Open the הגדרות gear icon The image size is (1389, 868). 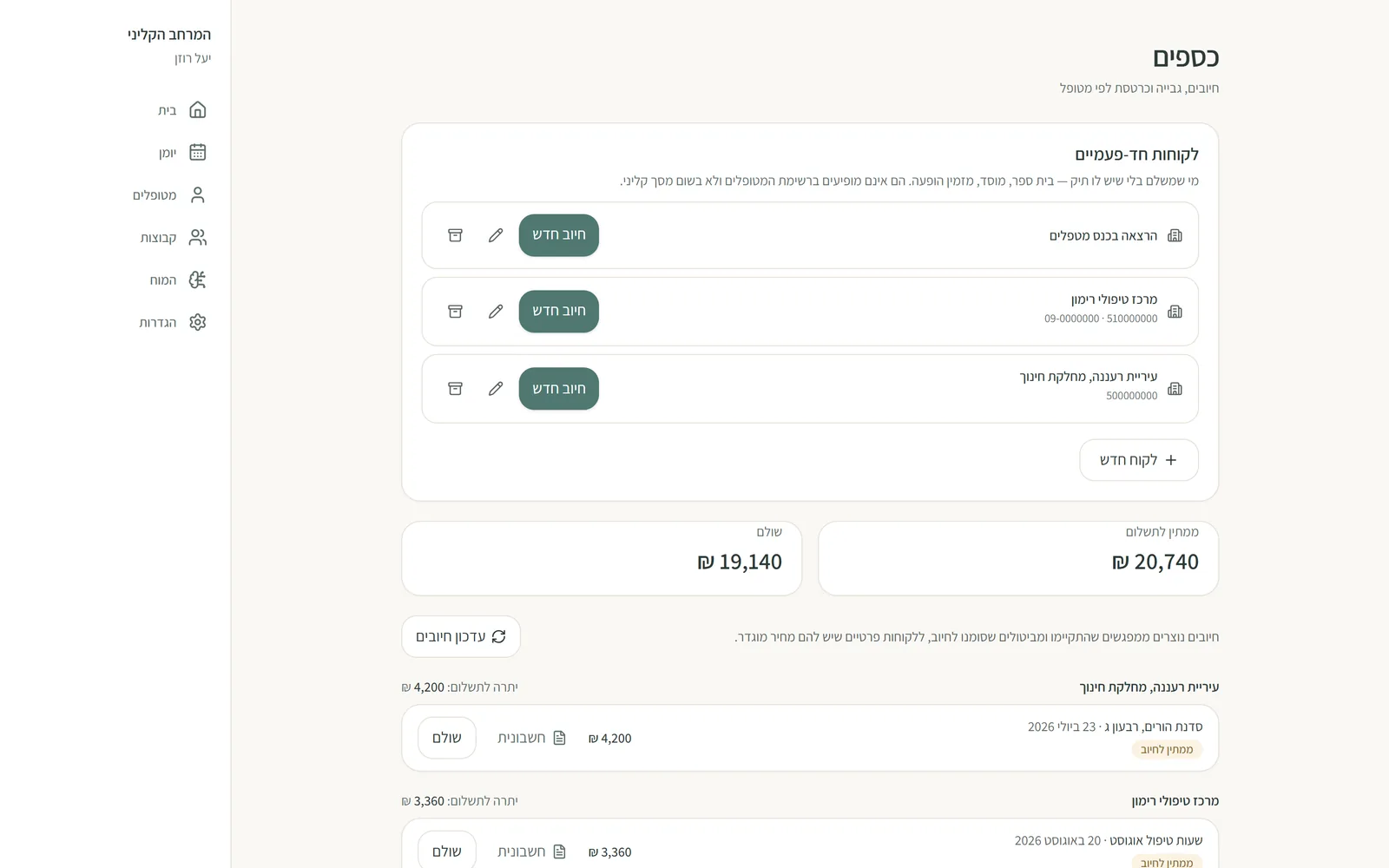point(198,323)
